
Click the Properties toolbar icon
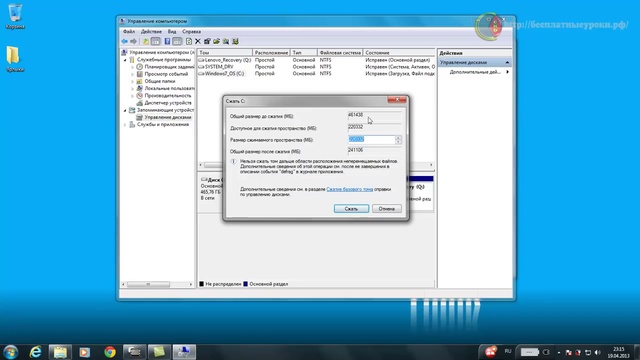(207, 41)
